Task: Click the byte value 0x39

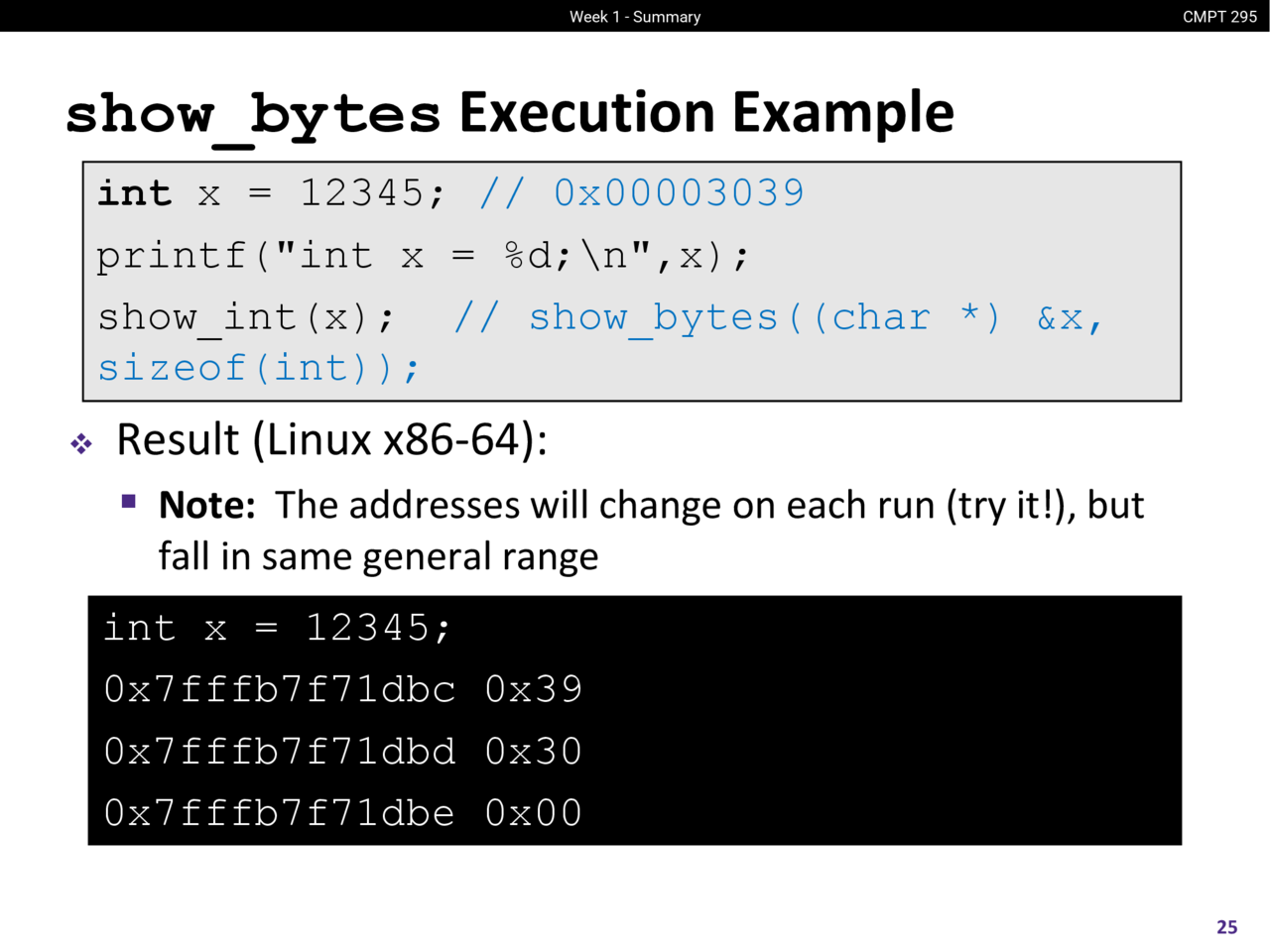Action: tap(533, 689)
